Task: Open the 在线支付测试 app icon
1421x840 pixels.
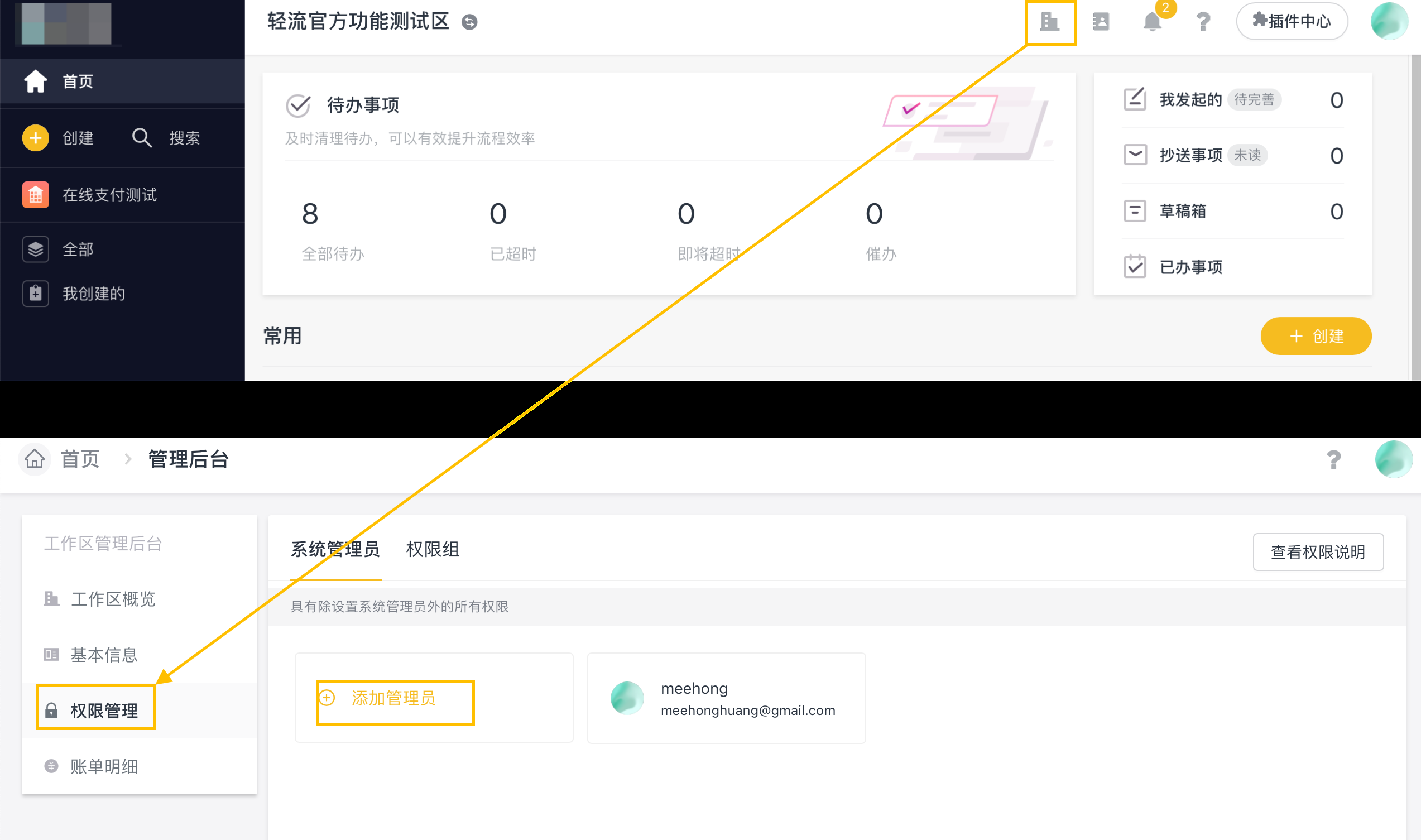Action: [x=35, y=195]
